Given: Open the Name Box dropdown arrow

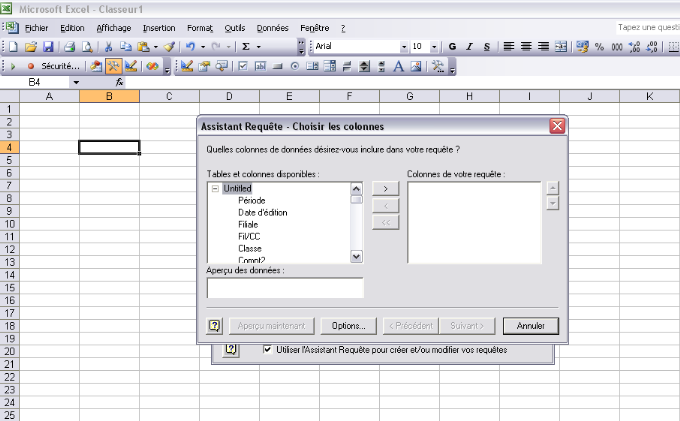Looking at the screenshot, I should click(76, 82).
